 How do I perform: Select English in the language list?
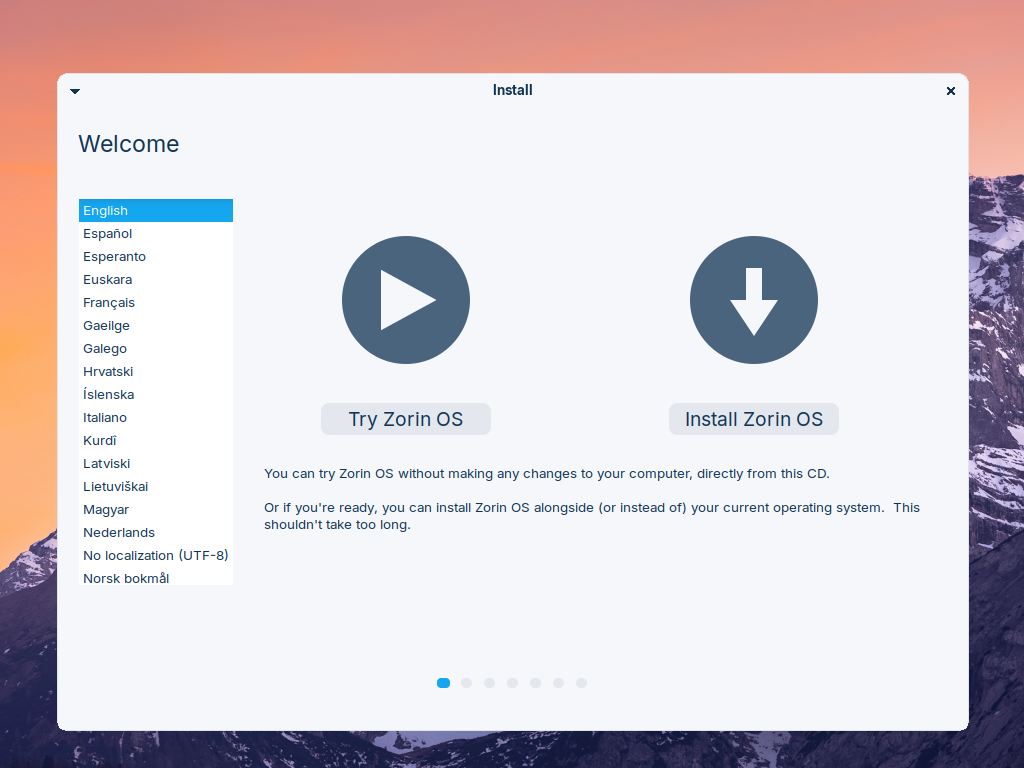coord(156,210)
